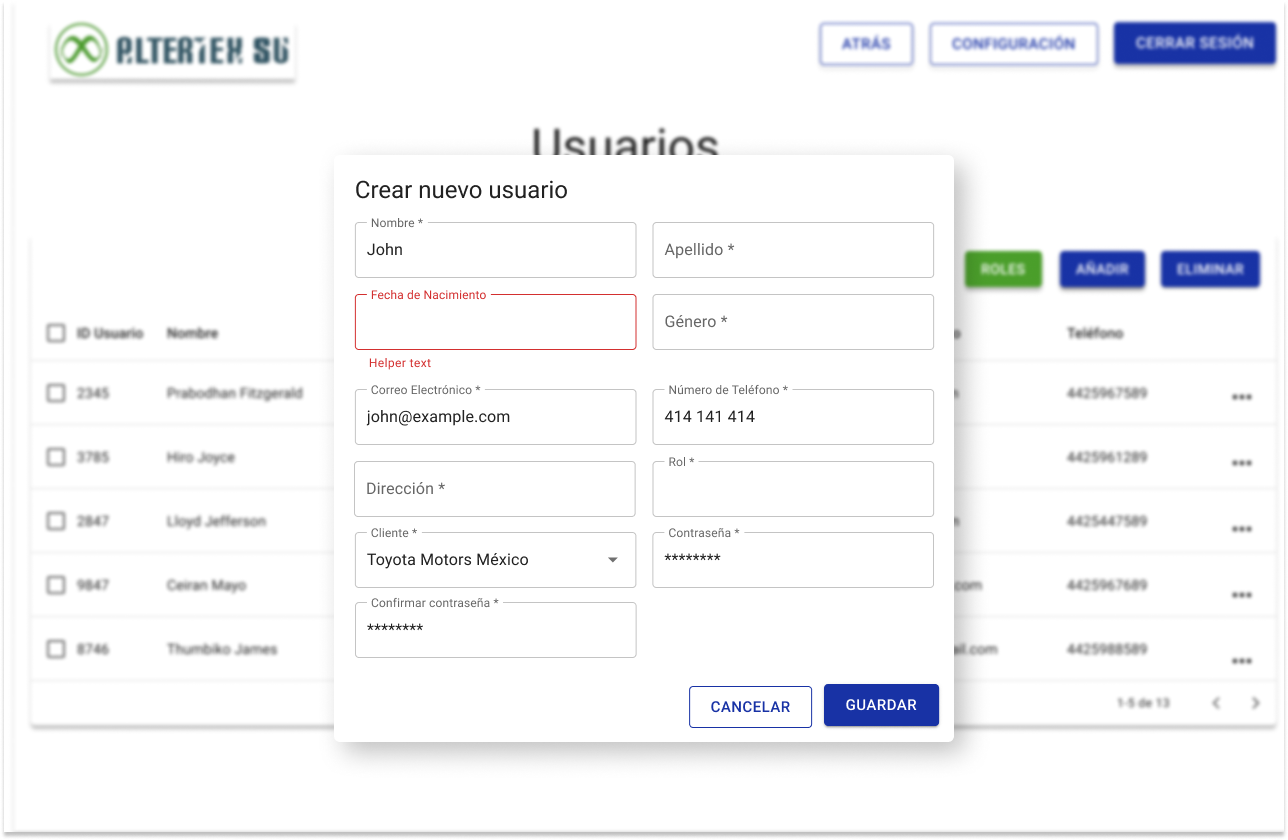1288x840 pixels.
Task: Open the row menu for Thumbiko James
Action: (x=1242, y=661)
